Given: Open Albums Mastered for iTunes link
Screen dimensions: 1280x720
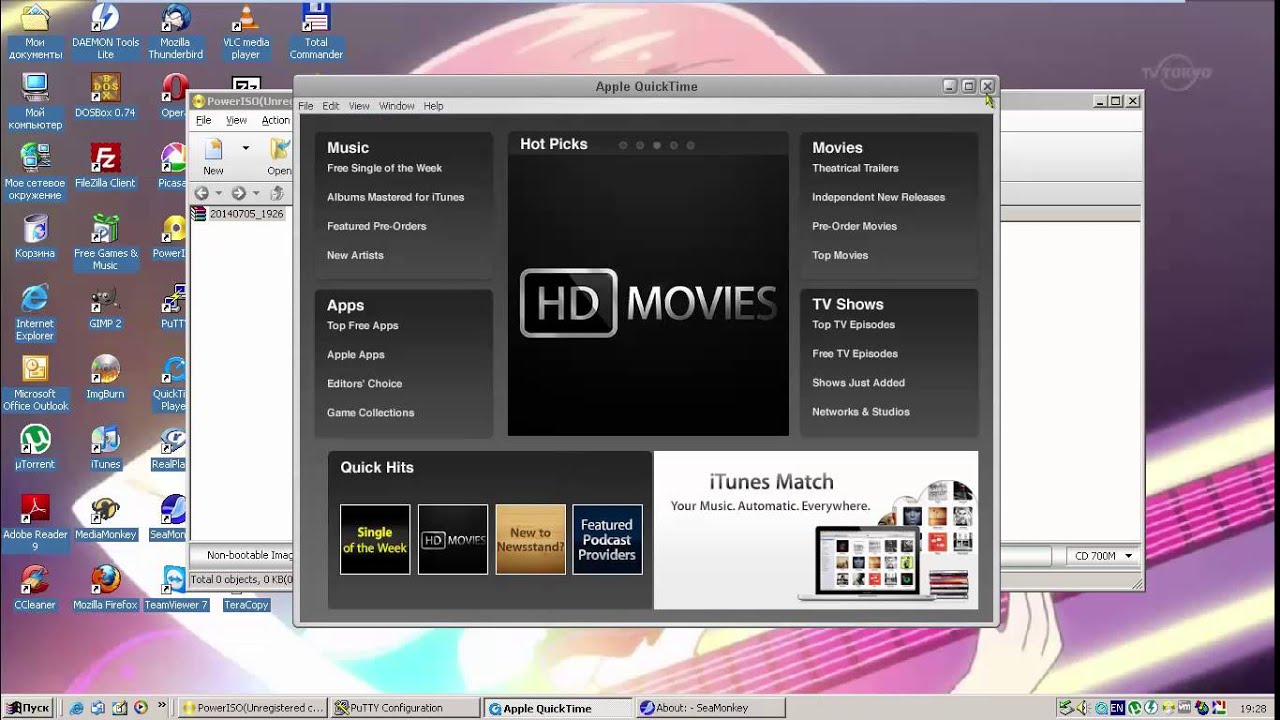Looking at the screenshot, I should click(x=395, y=197).
